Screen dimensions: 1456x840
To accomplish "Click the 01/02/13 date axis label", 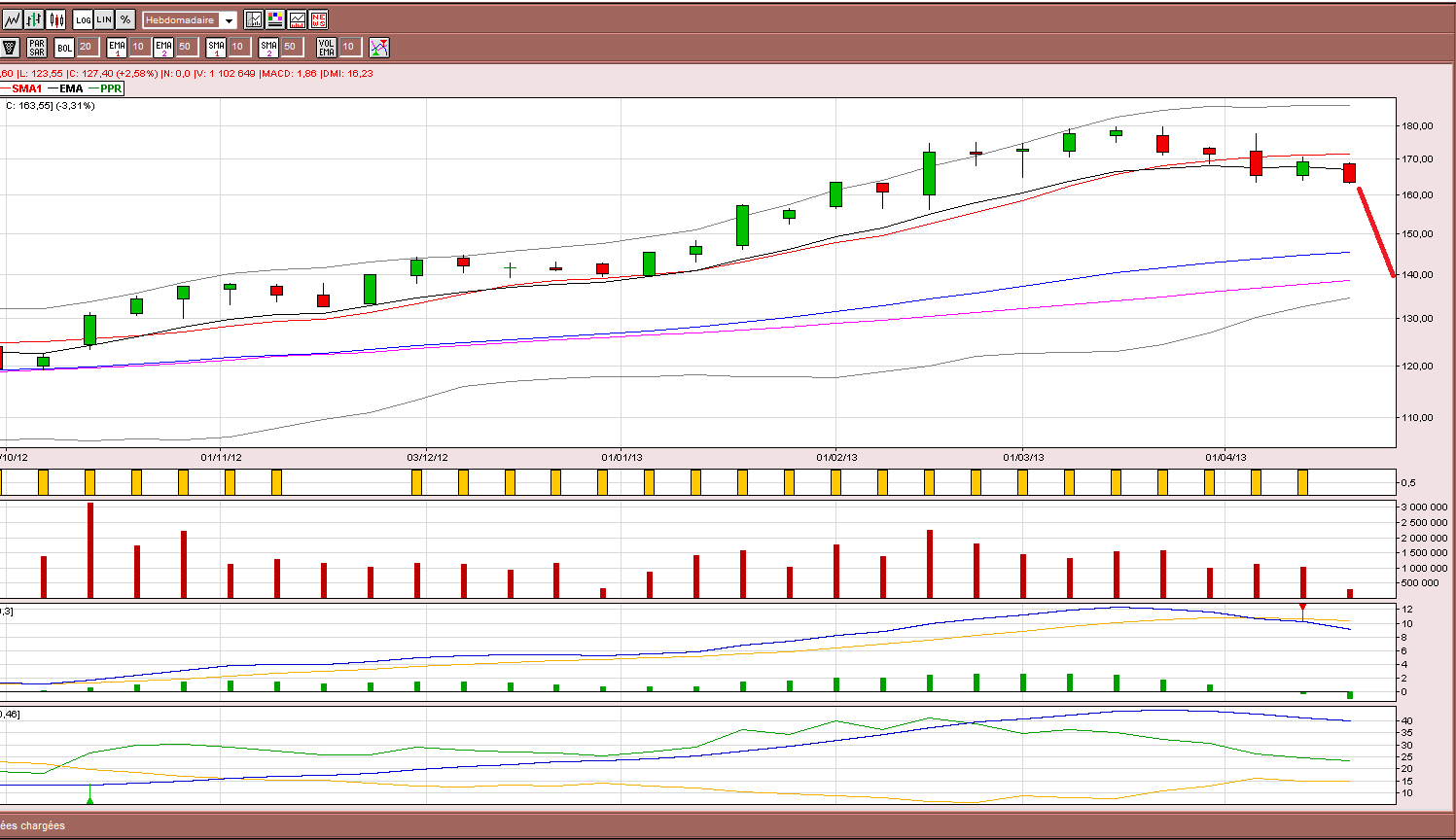I will tap(836, 457).
